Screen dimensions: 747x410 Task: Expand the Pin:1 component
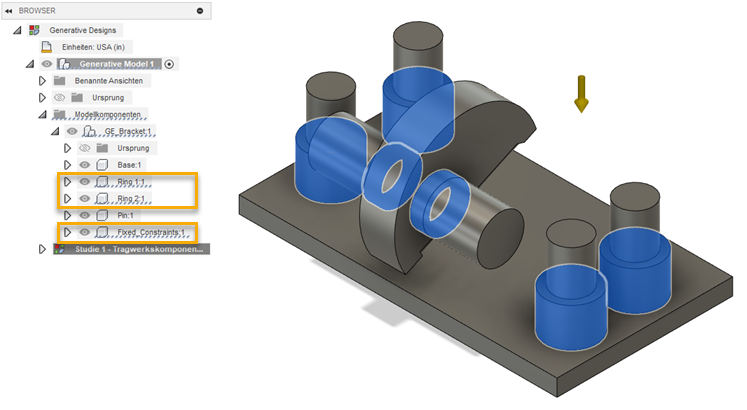tap(67, 215)
